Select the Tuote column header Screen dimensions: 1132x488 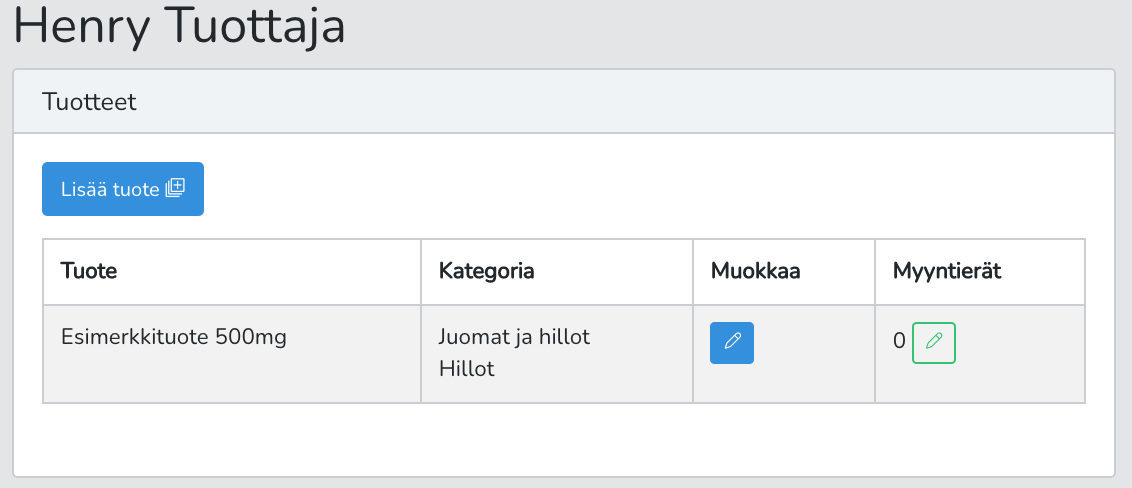(89, 271)
